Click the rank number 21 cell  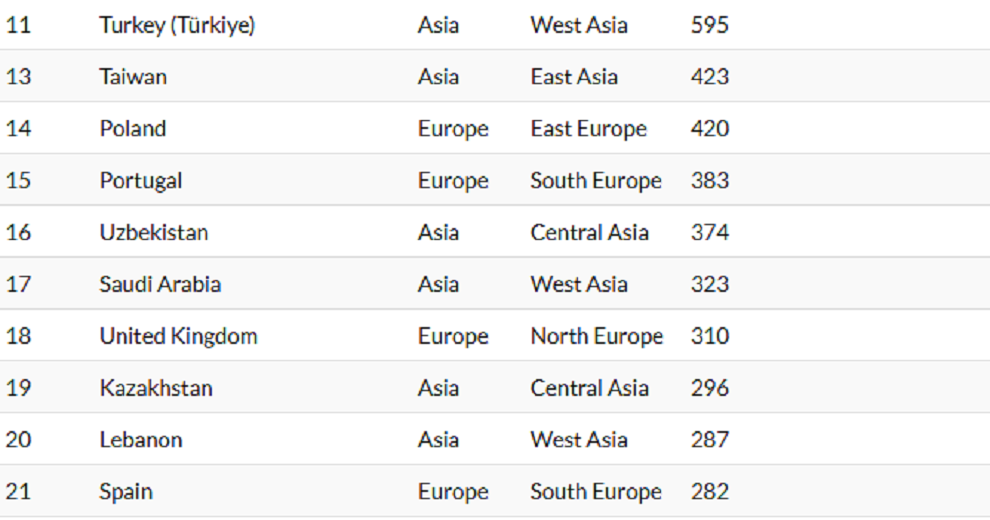18,493
